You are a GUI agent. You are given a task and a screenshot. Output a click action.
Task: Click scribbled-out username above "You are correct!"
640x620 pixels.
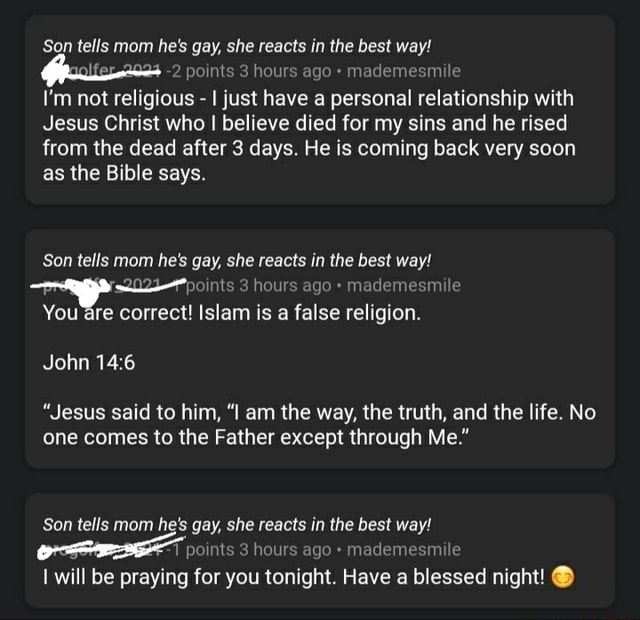[x=108, y=288]
